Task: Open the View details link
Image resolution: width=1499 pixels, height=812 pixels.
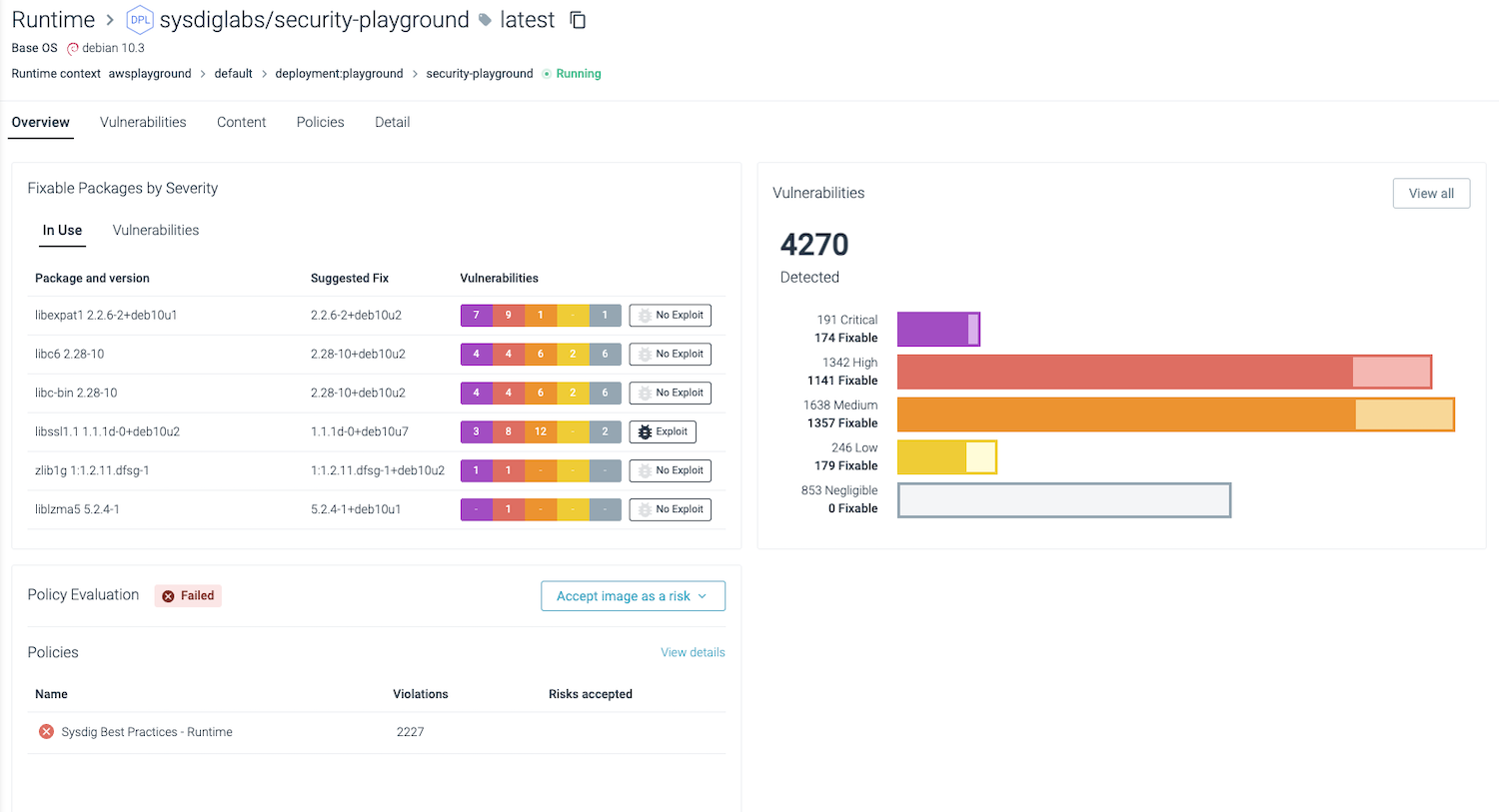Action: coord(693,652)
